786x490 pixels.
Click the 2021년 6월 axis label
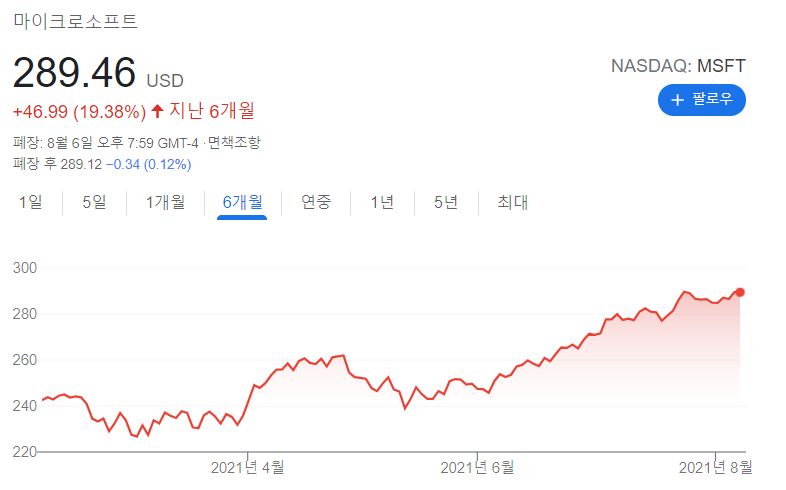point(477,467)
